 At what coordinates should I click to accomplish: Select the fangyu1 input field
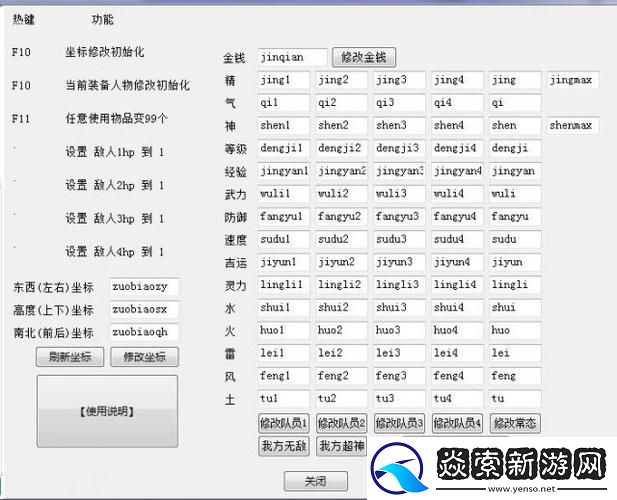click(x=283, y=217)
